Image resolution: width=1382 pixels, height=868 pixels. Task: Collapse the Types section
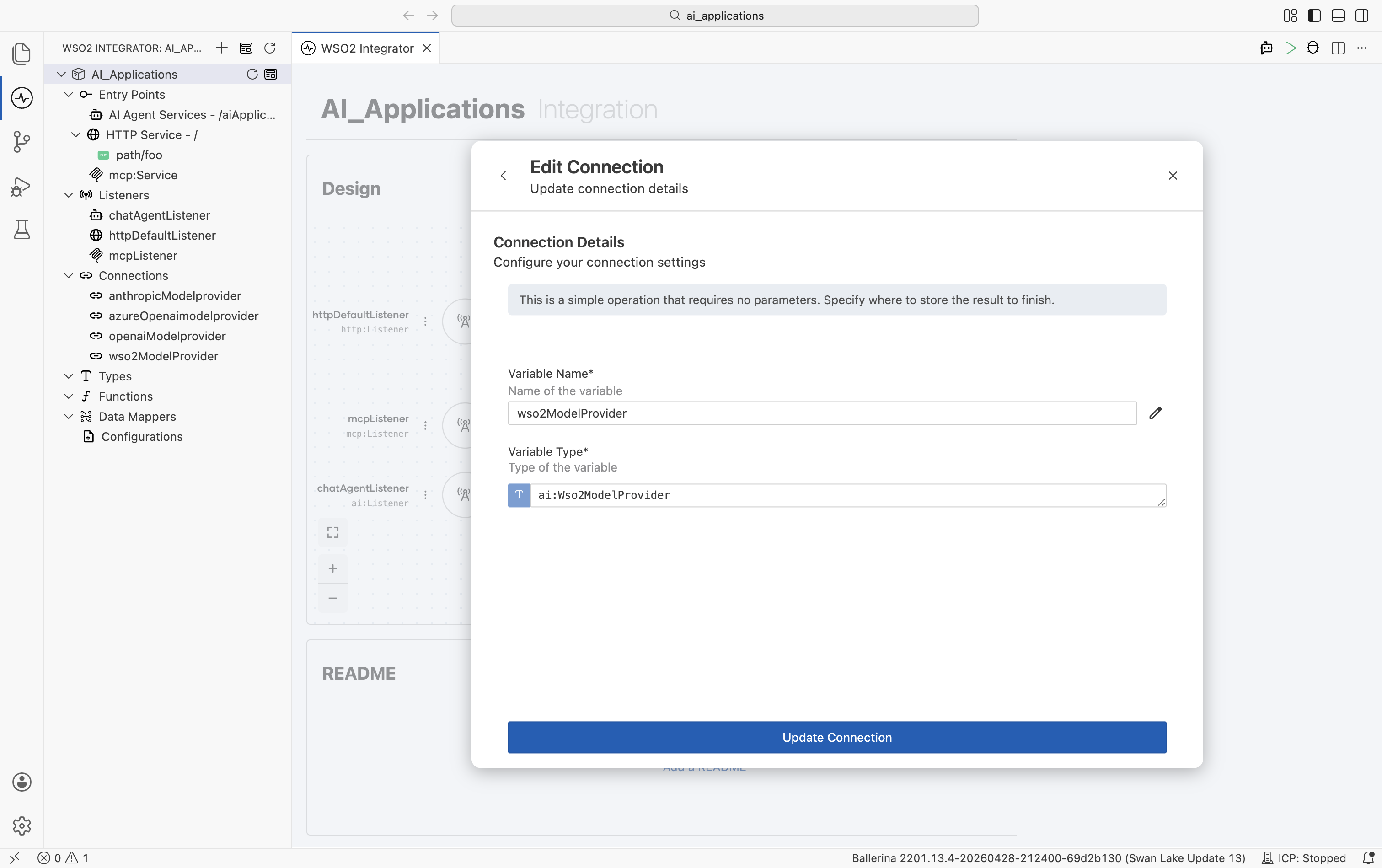click(69, 376)
